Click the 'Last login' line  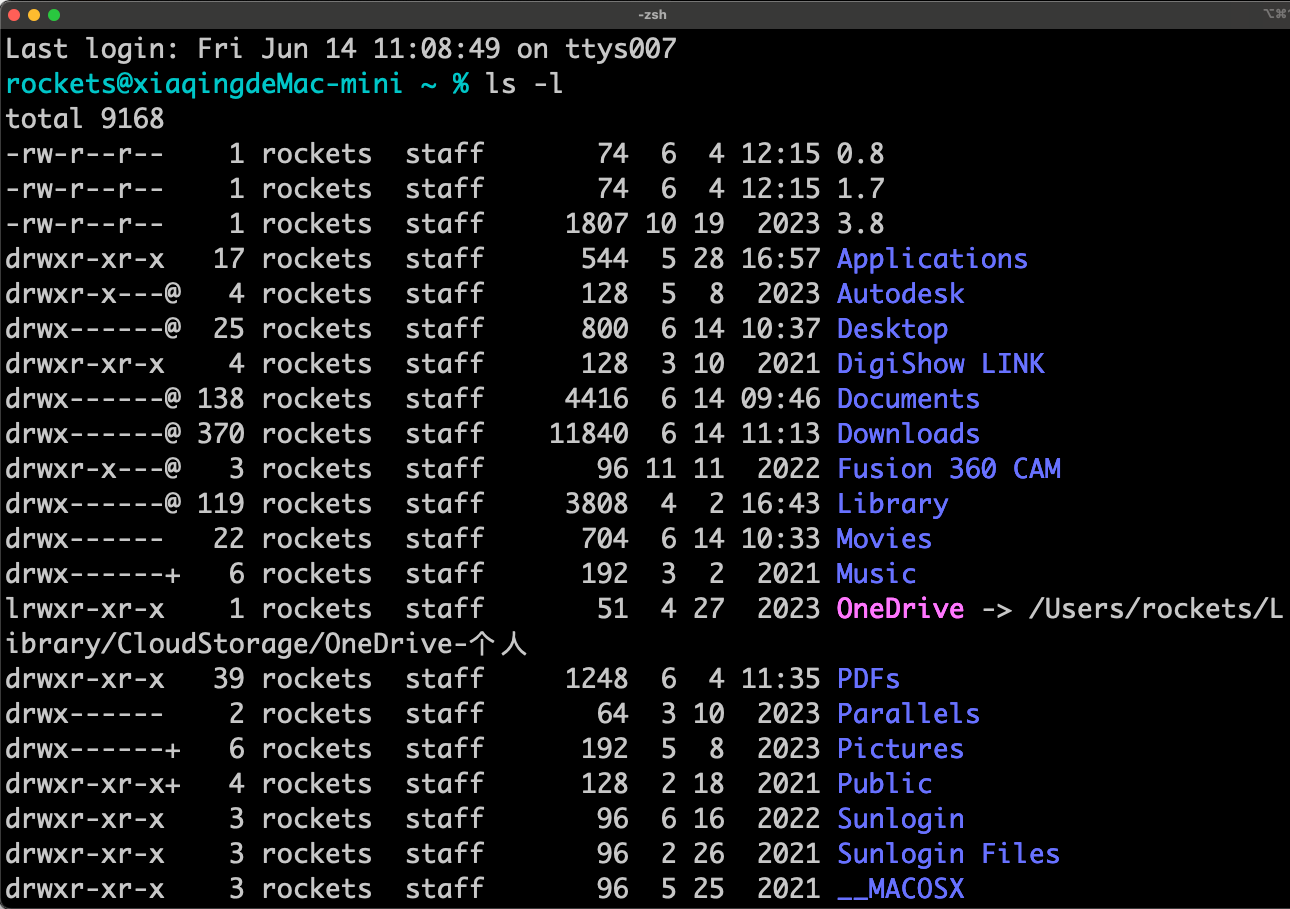341,48
